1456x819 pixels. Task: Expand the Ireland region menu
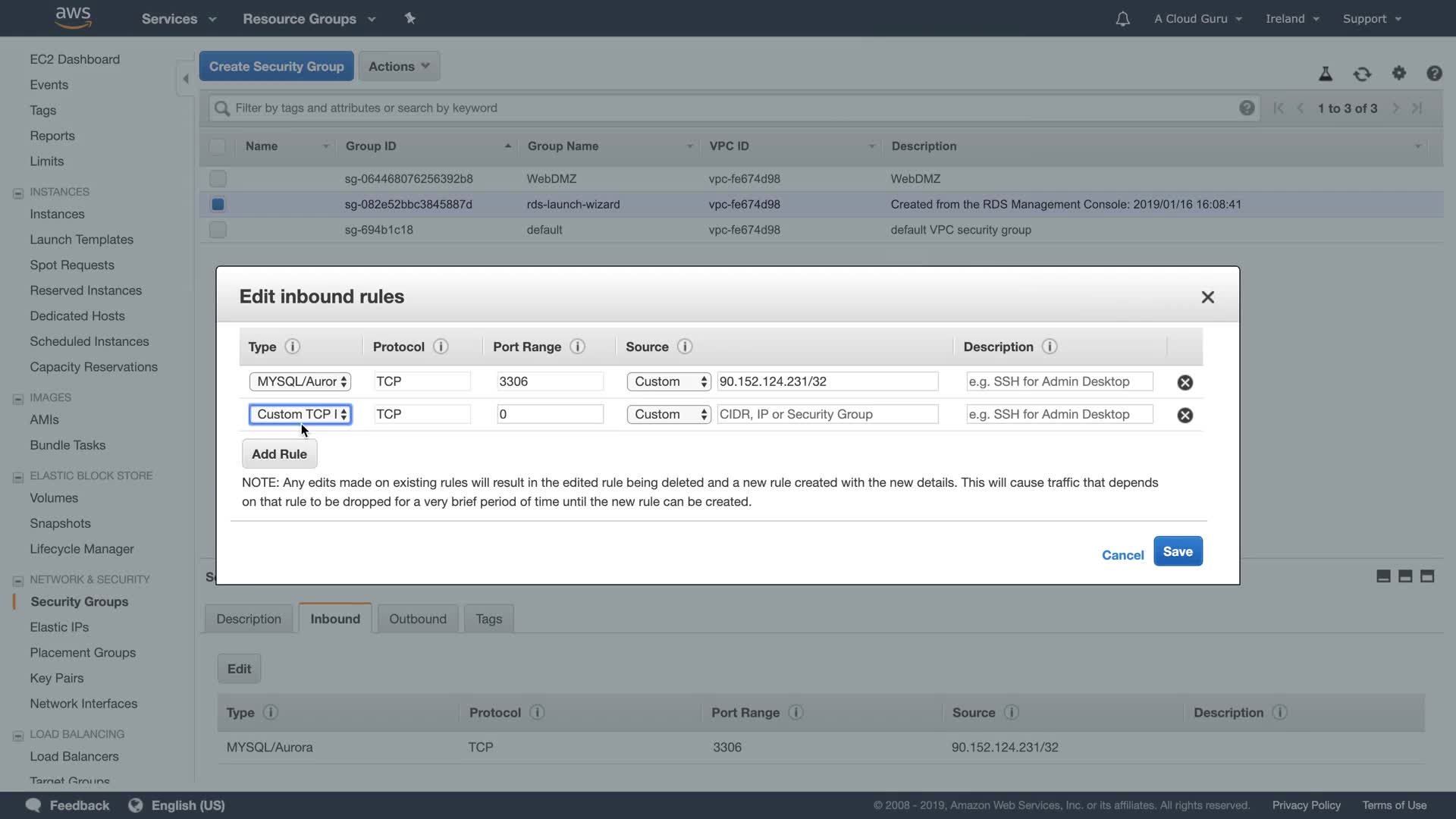[x=1292, y=19]
